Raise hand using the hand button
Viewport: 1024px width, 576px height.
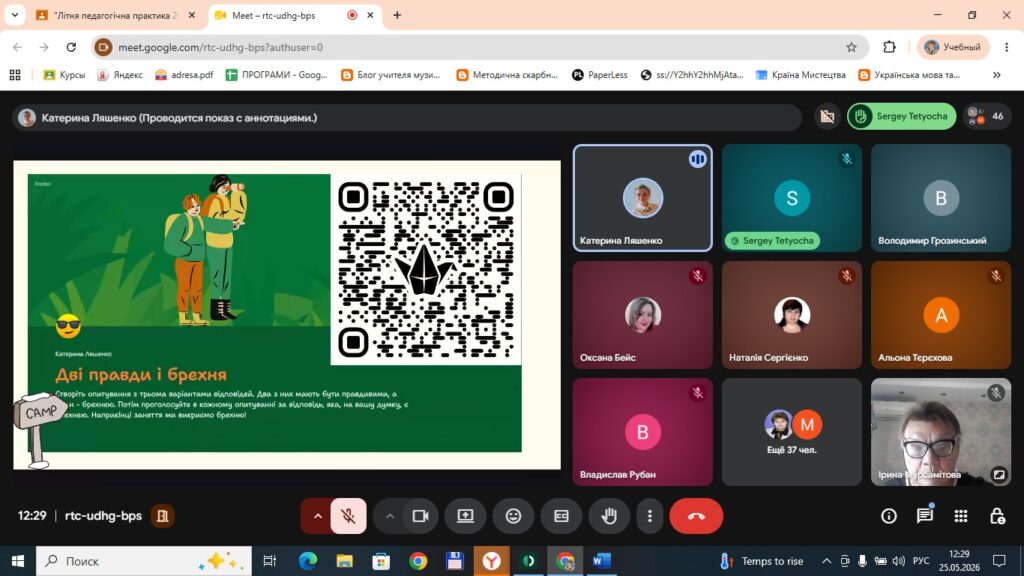[609, 516]
